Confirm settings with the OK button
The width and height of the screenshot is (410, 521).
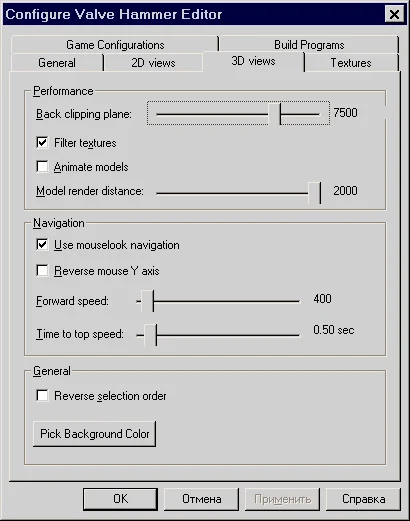pos(120,499)
